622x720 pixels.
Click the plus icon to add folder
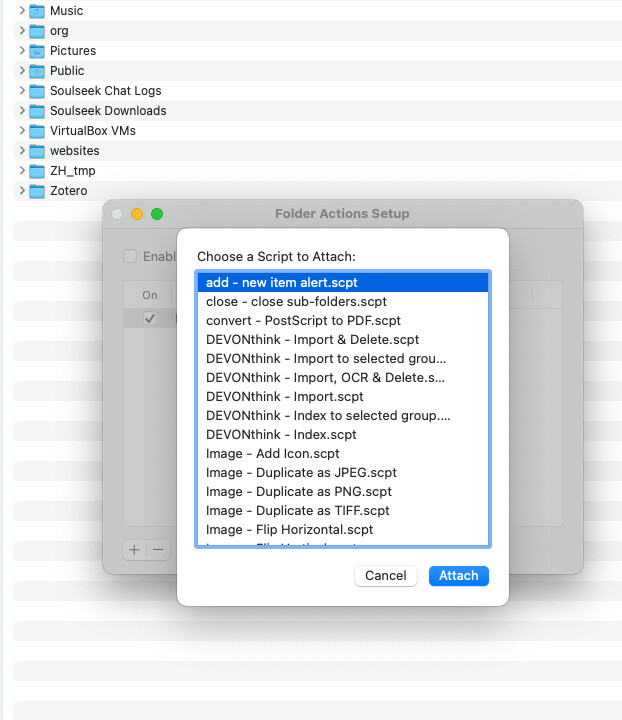(x=134, y=550)
